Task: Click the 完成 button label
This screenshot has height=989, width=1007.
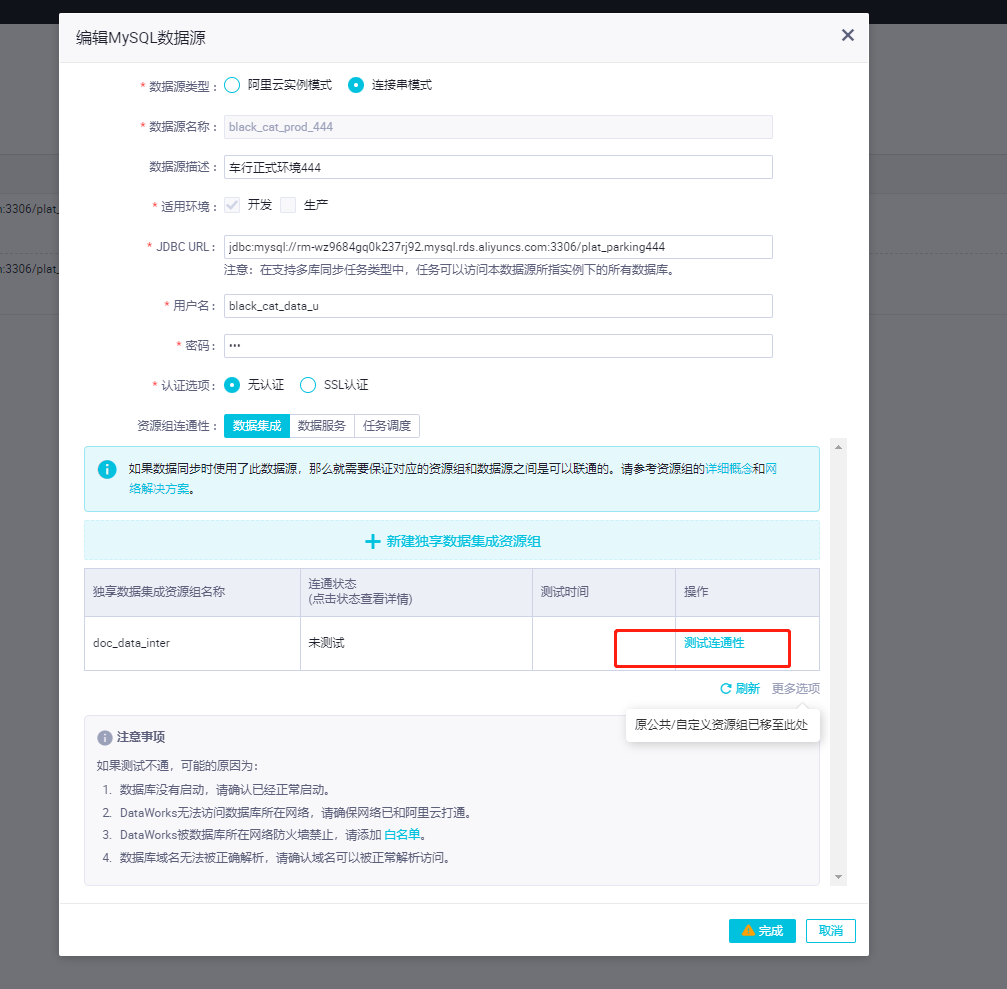Action: click(x=771, y=931)
